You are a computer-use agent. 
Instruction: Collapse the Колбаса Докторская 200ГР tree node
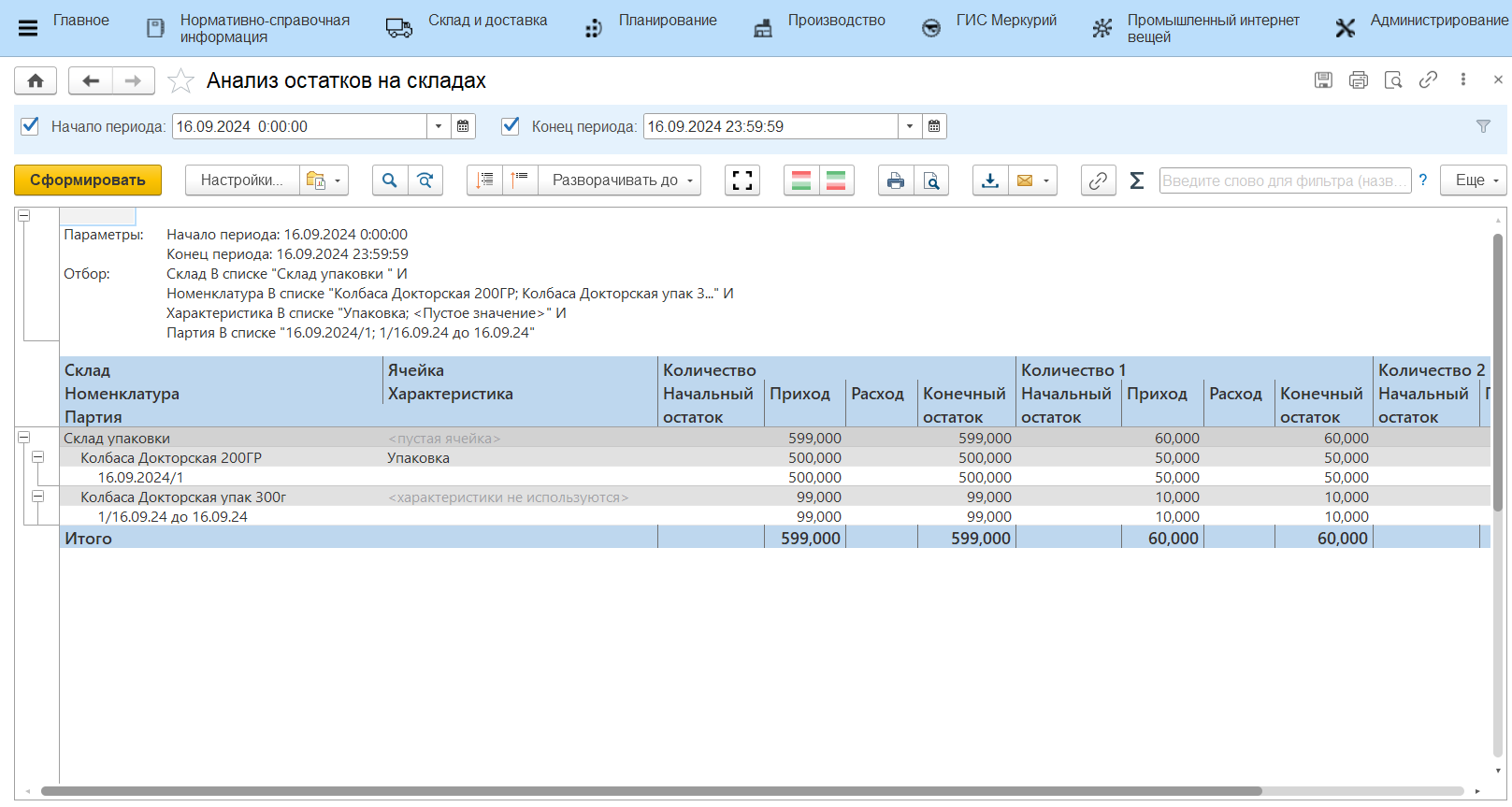(38, 457)
